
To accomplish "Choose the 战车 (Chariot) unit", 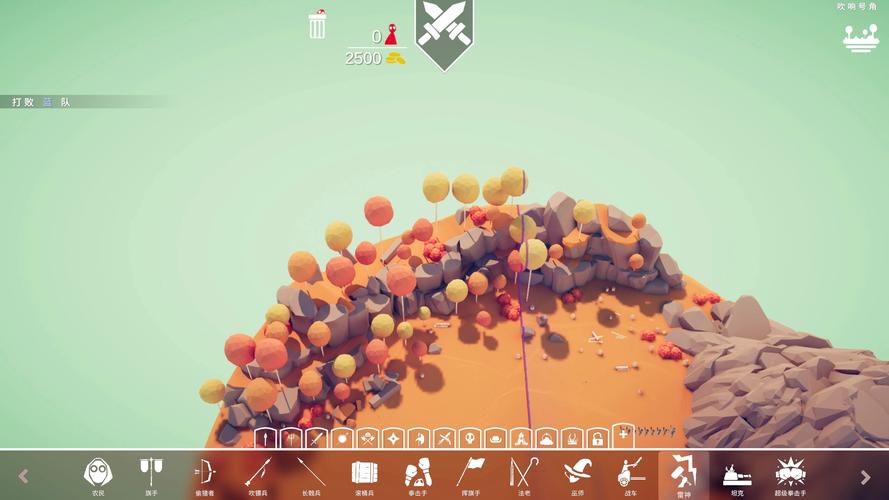I will click(630, 473).
